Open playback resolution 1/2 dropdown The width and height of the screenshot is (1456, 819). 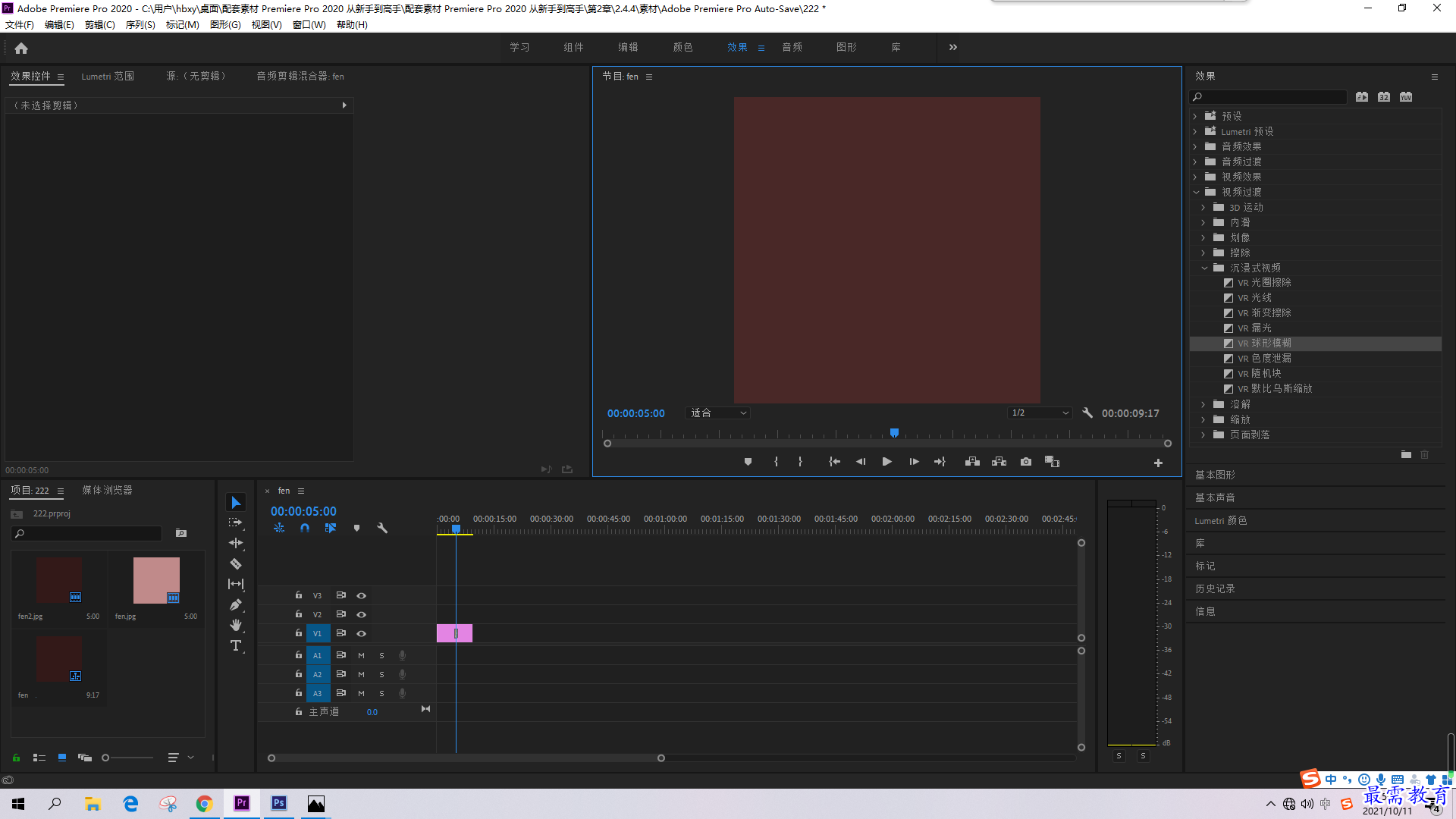(1040, 413)
